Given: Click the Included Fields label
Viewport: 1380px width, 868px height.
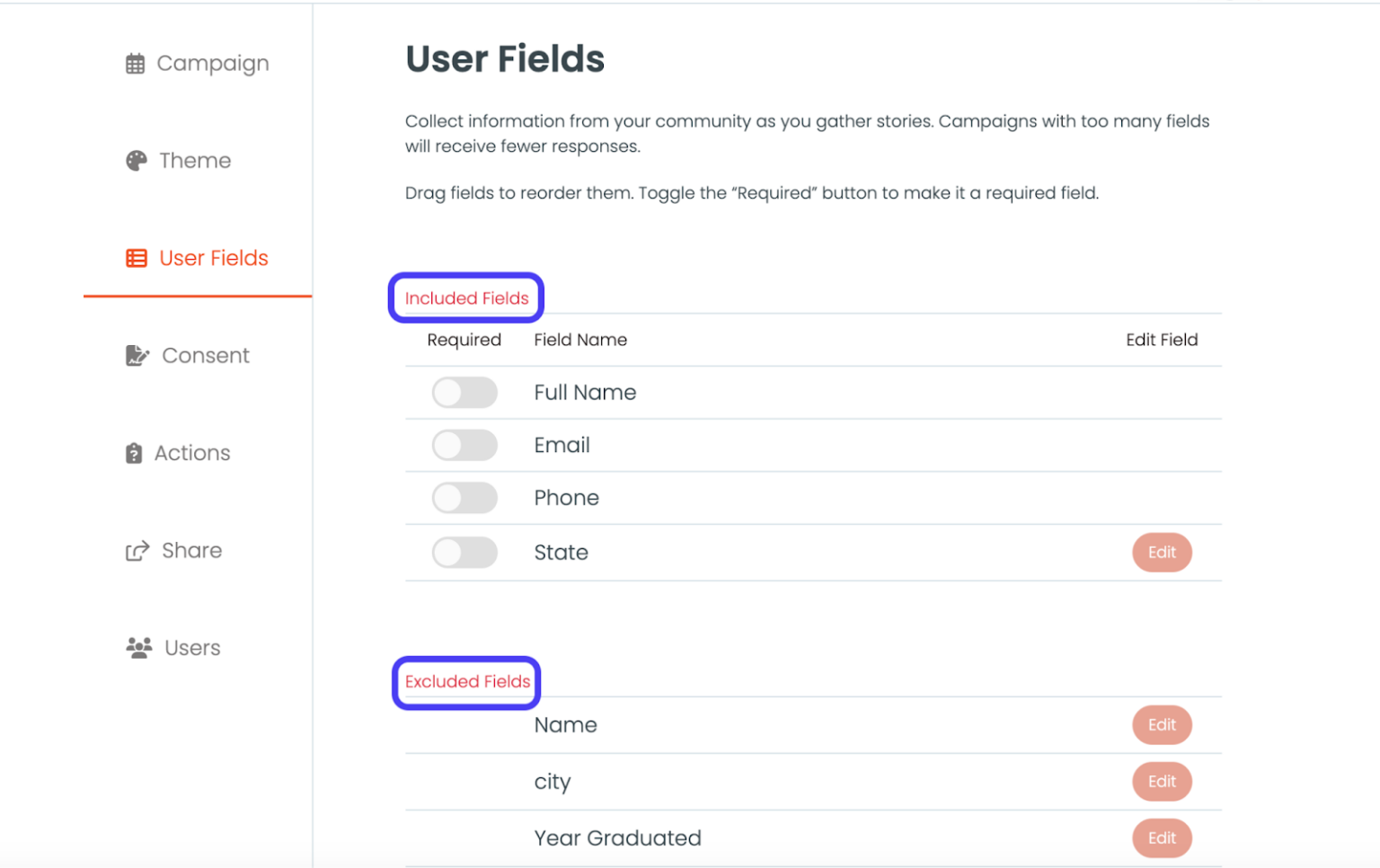Looking at the screenshot, I should pos(465,297).
